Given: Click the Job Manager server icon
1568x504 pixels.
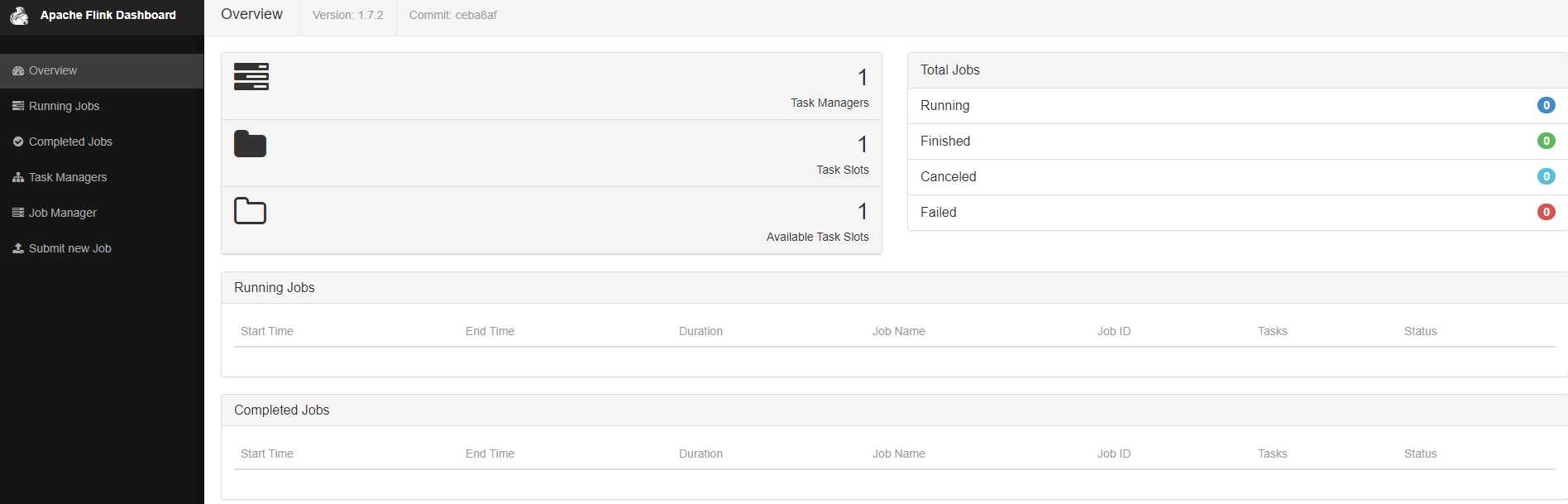Looking at the screenshot, I should [x=18, y=213].
